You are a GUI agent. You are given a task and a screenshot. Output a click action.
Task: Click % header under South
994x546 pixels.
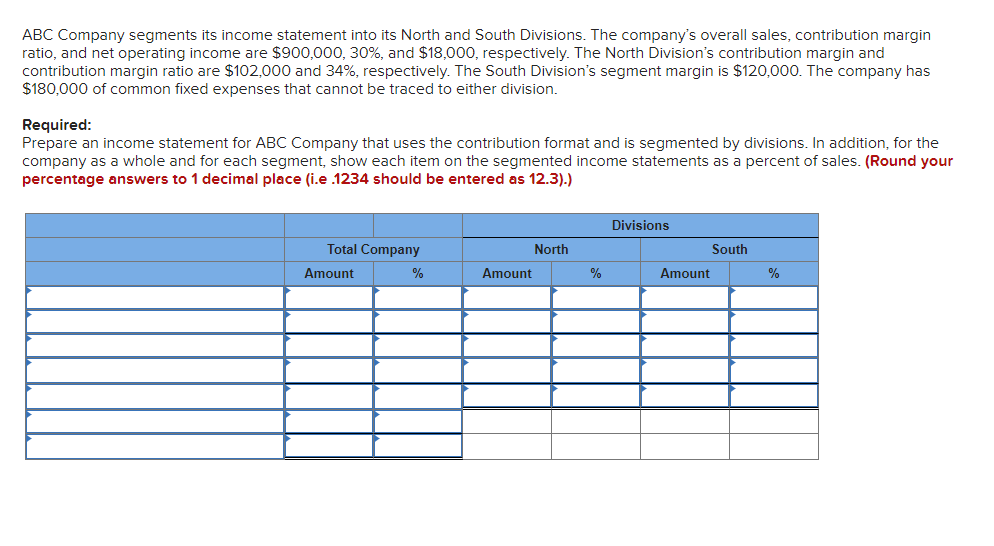pos(774,273)
